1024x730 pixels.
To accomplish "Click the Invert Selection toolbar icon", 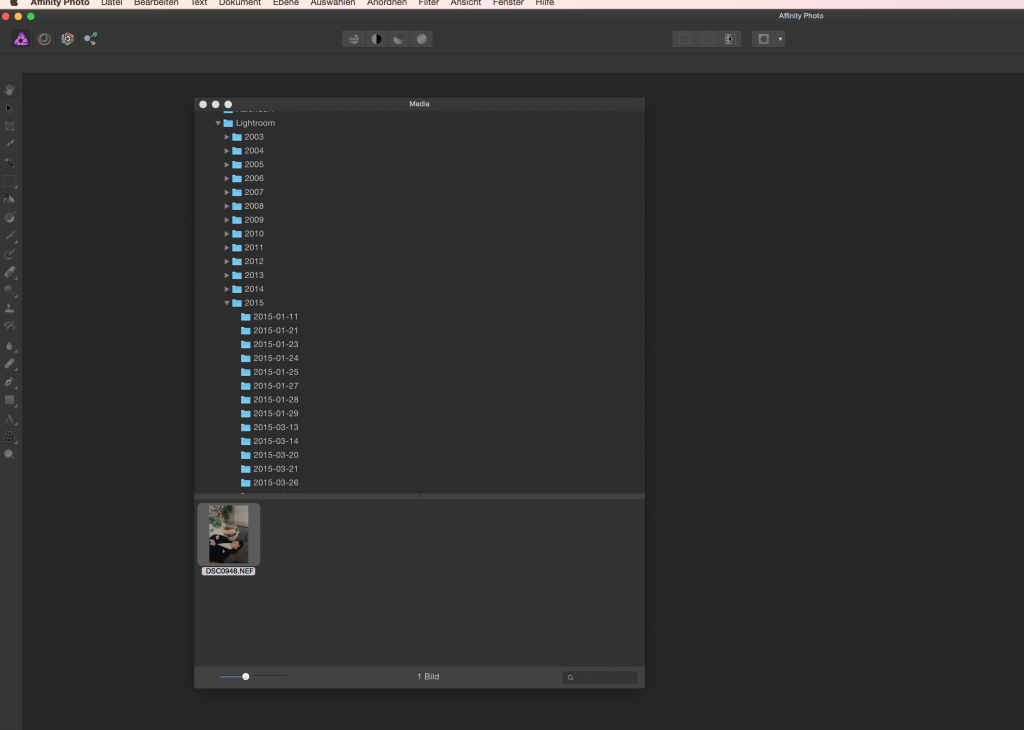I will (729, 39).
